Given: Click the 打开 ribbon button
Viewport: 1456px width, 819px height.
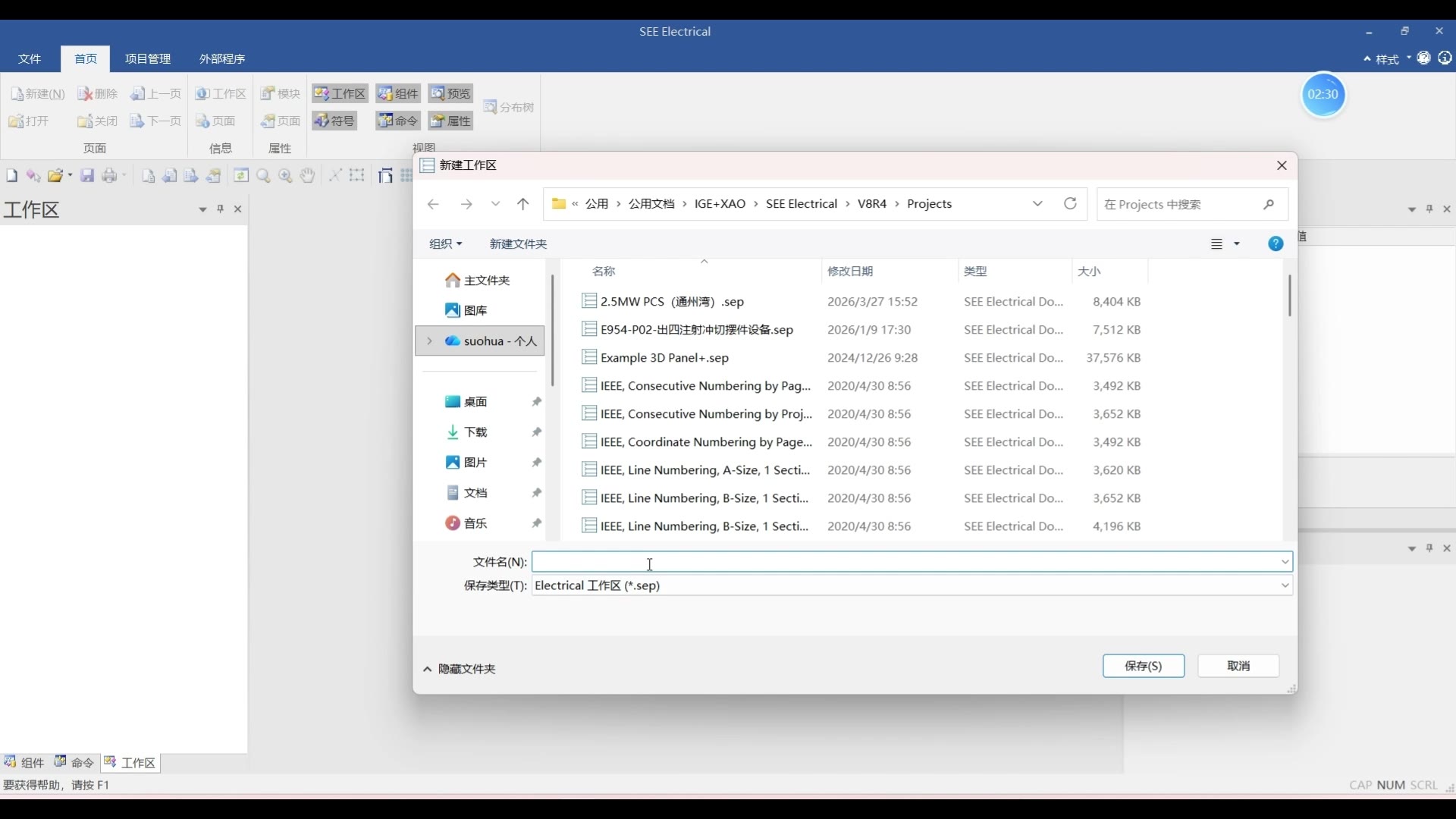Looking at the screenshot, I should (29, 121).
